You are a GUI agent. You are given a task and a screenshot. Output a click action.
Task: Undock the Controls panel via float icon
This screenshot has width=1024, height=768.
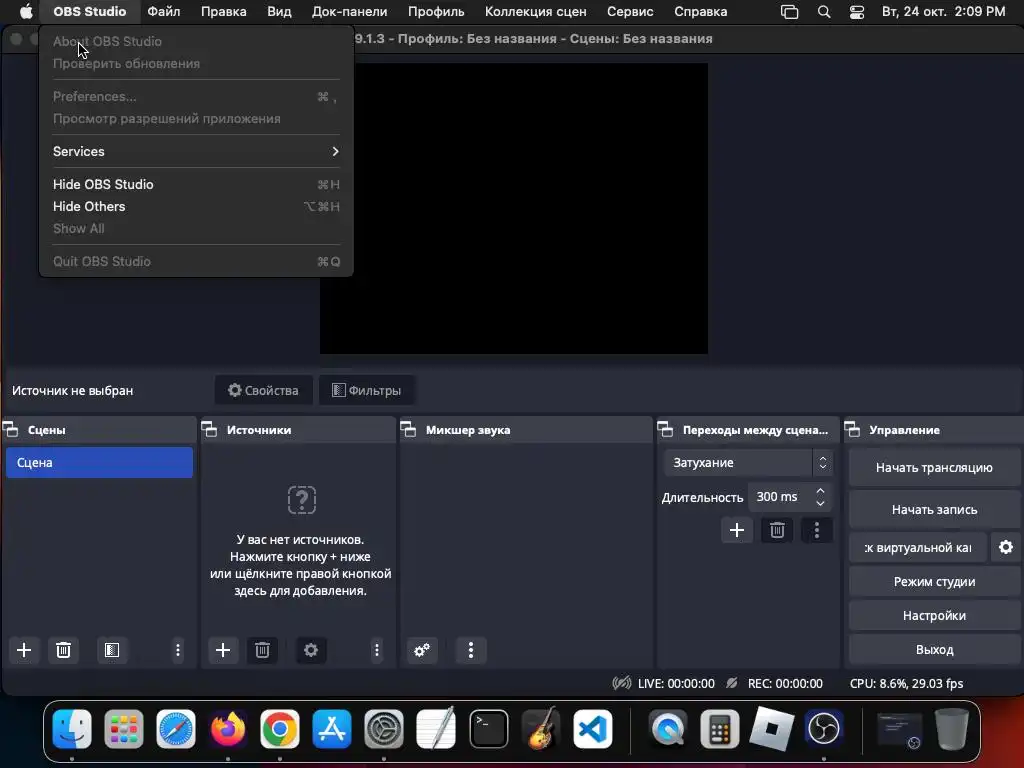[x=852, y=430]
